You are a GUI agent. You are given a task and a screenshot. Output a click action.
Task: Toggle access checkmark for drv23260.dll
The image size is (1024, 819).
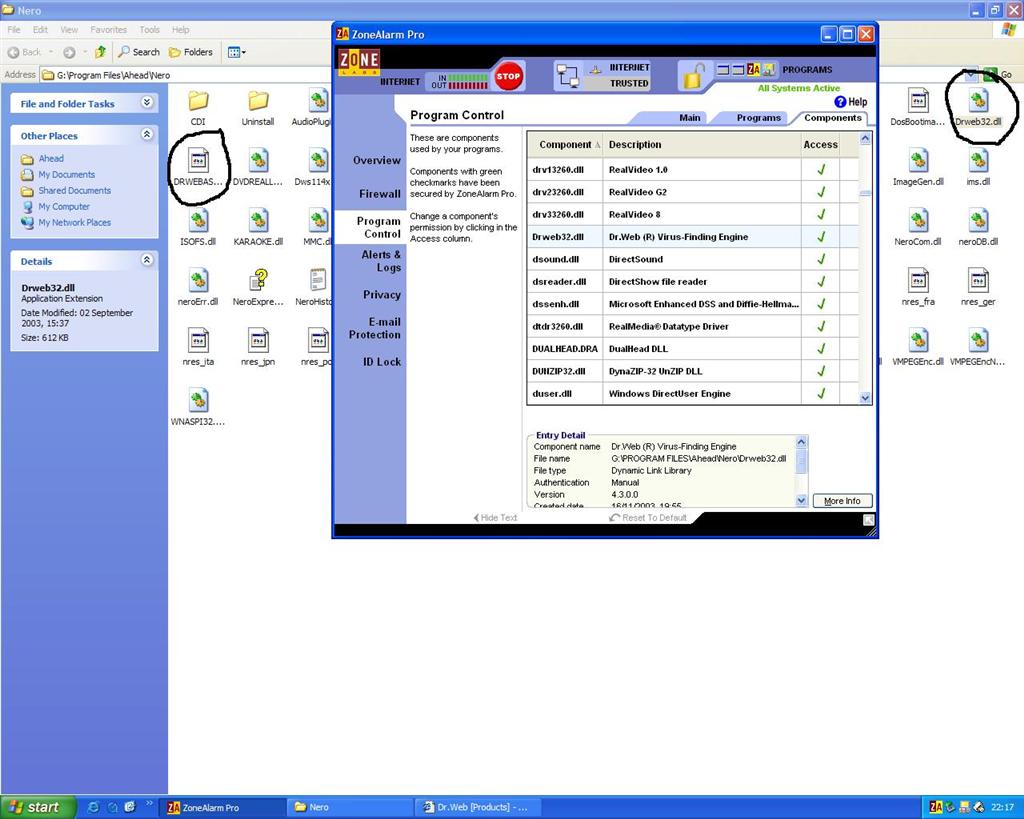click(x=821, y=192)
